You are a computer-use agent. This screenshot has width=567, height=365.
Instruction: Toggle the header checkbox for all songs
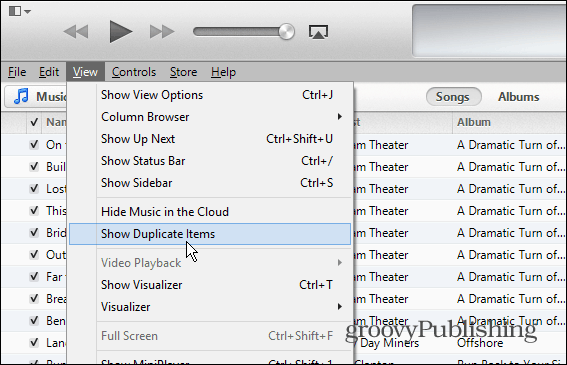click(x=34, y=122)
